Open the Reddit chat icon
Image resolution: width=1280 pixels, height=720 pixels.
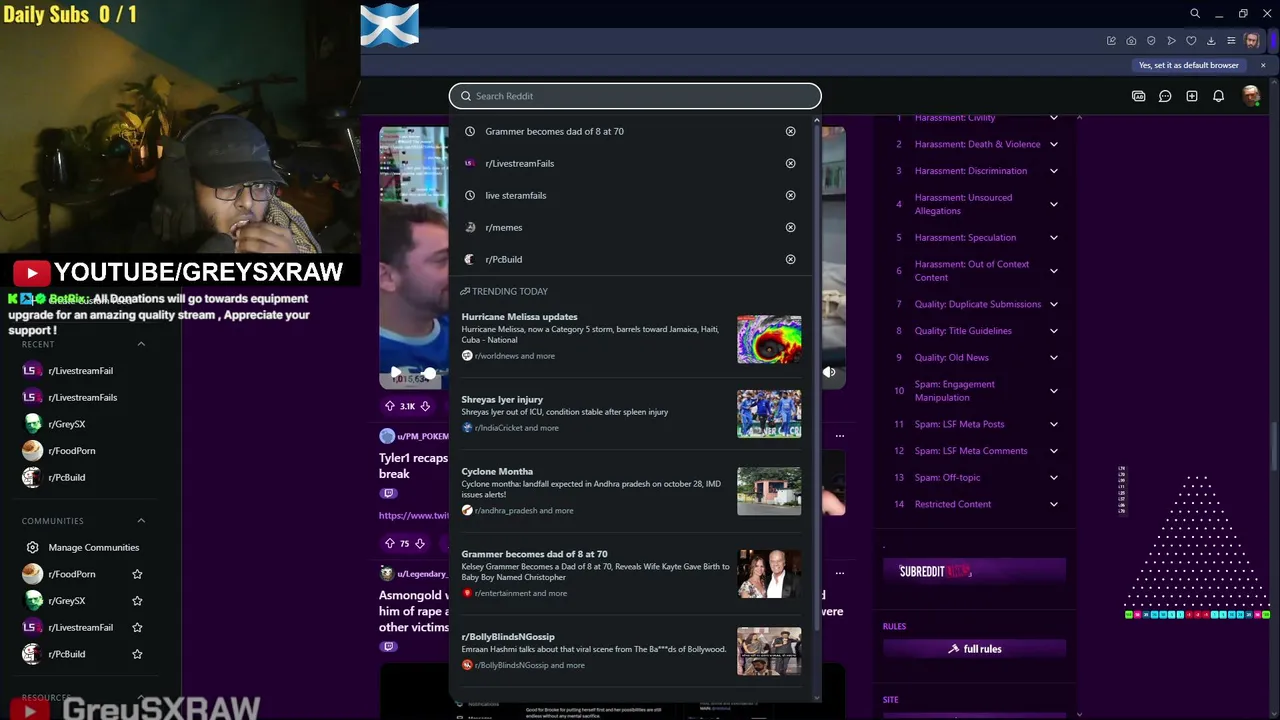click(x=1165, y=96)
